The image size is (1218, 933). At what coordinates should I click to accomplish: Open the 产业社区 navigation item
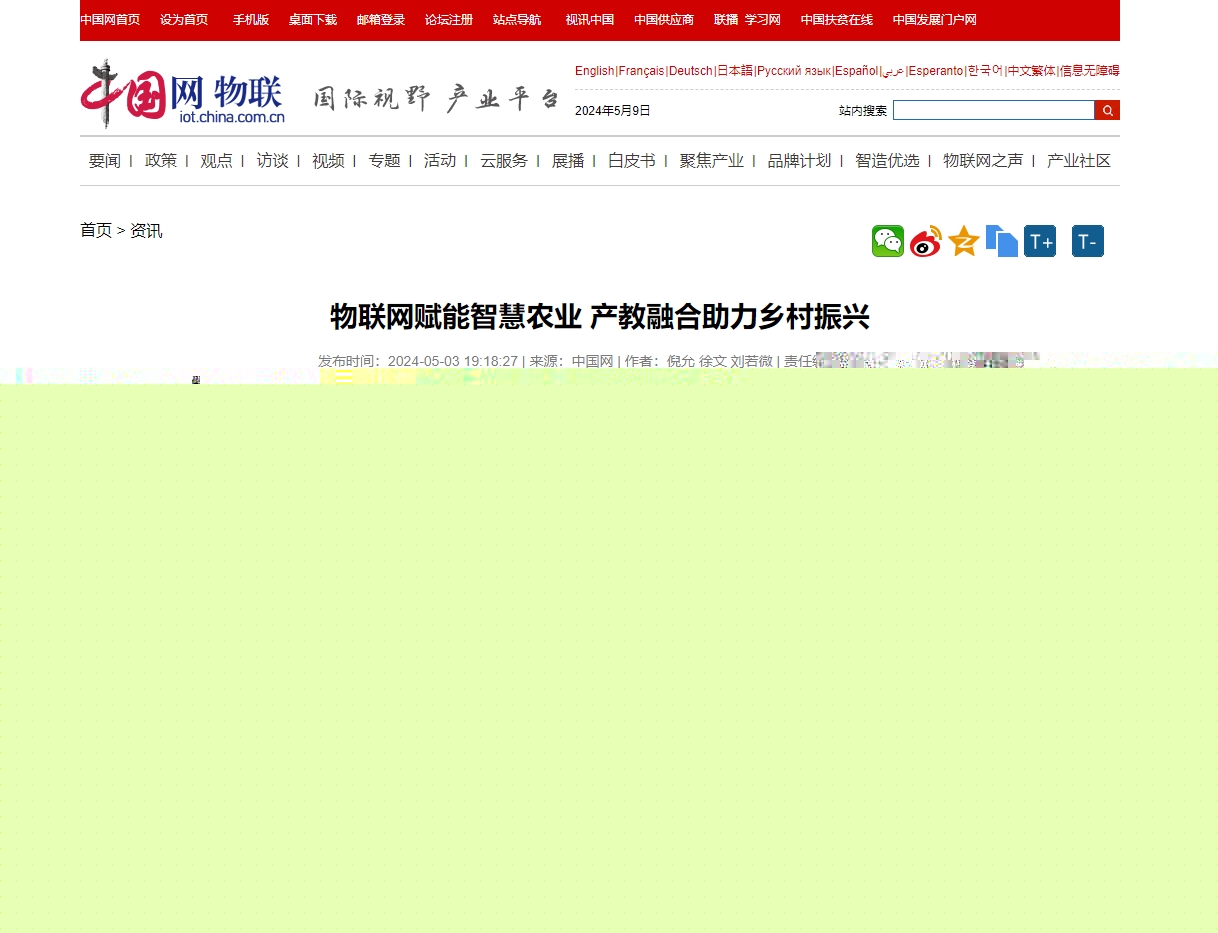click(x=1079, y=161)
